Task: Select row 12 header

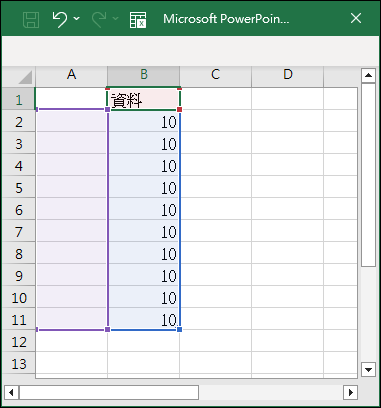Action: pos(19,341)
